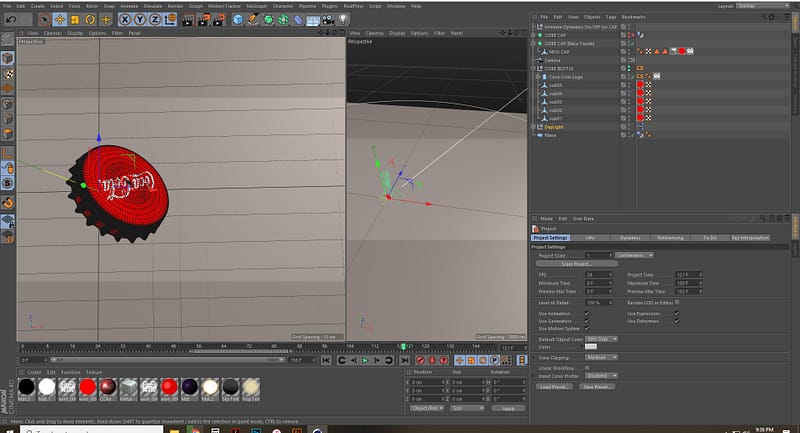Enable Texture mode in left toolbar
800x433 pixels.
[x=8, y=74]
